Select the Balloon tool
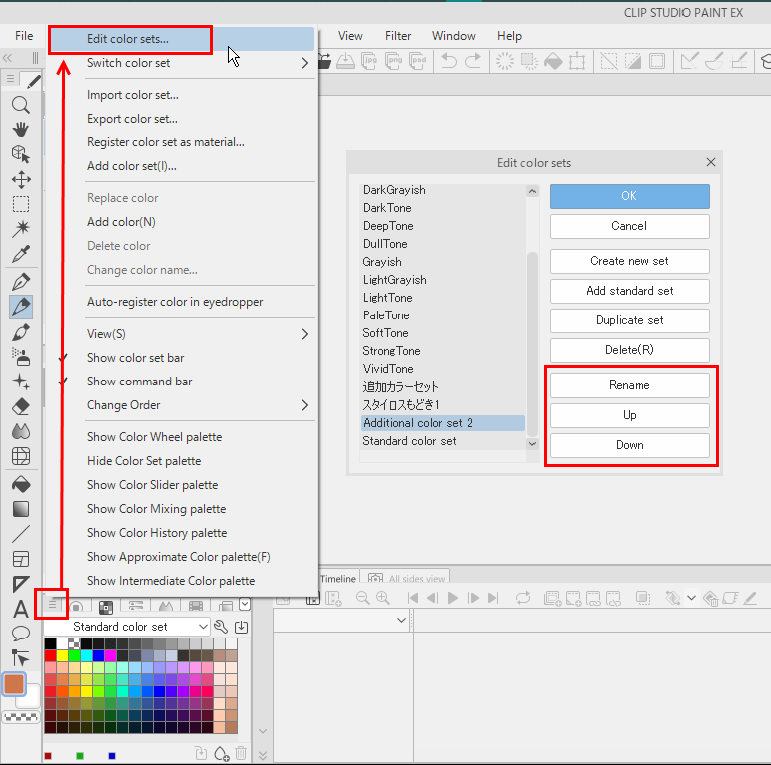The width and height of the screenshot is (771, 765). click(x=21, y=634)
